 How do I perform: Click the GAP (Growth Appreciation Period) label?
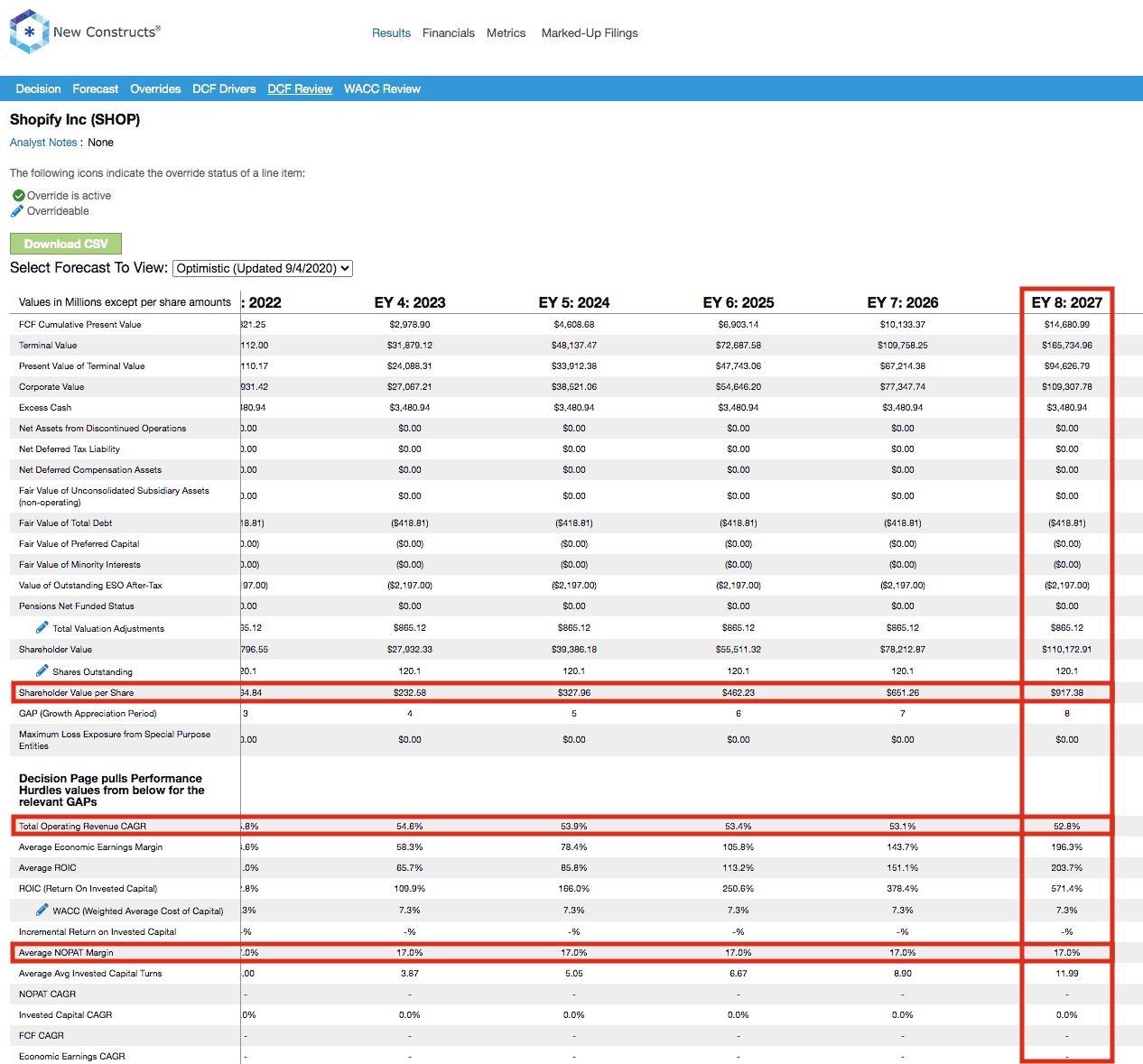tap(88, 713)
